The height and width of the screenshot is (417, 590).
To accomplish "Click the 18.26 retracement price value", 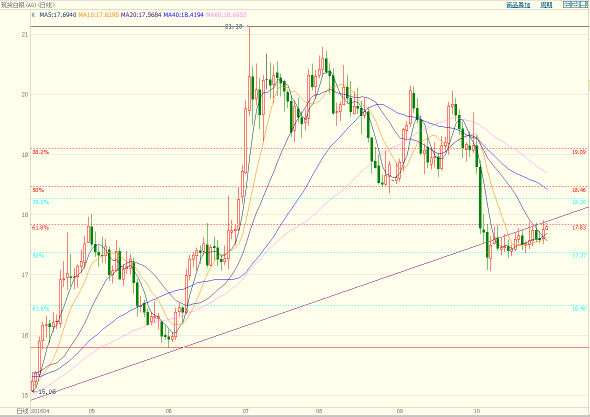I will (x=579, y=202).
